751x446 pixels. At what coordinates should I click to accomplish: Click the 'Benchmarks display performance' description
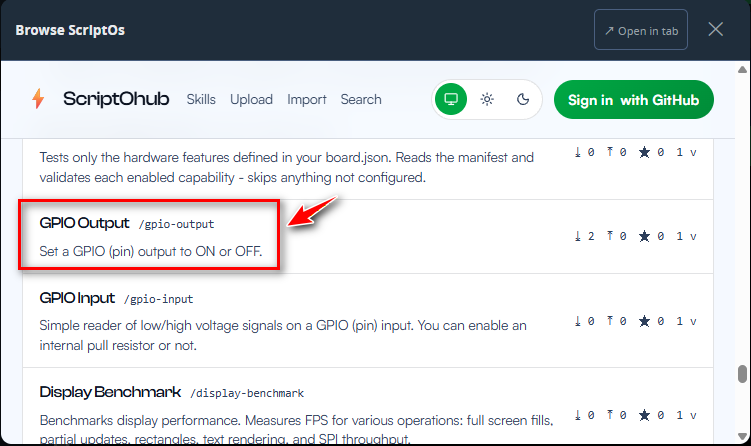pyautogui.click(x=296, y=429)
